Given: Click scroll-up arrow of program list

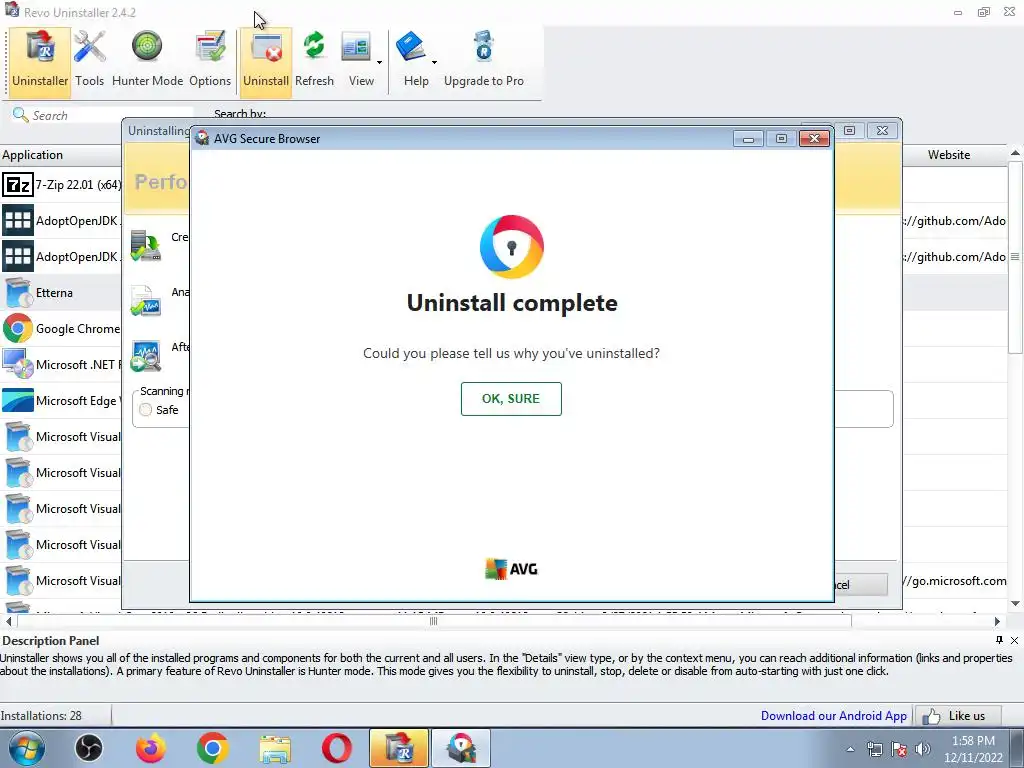Looking at the screenshot, I should tap(1016, 153).
